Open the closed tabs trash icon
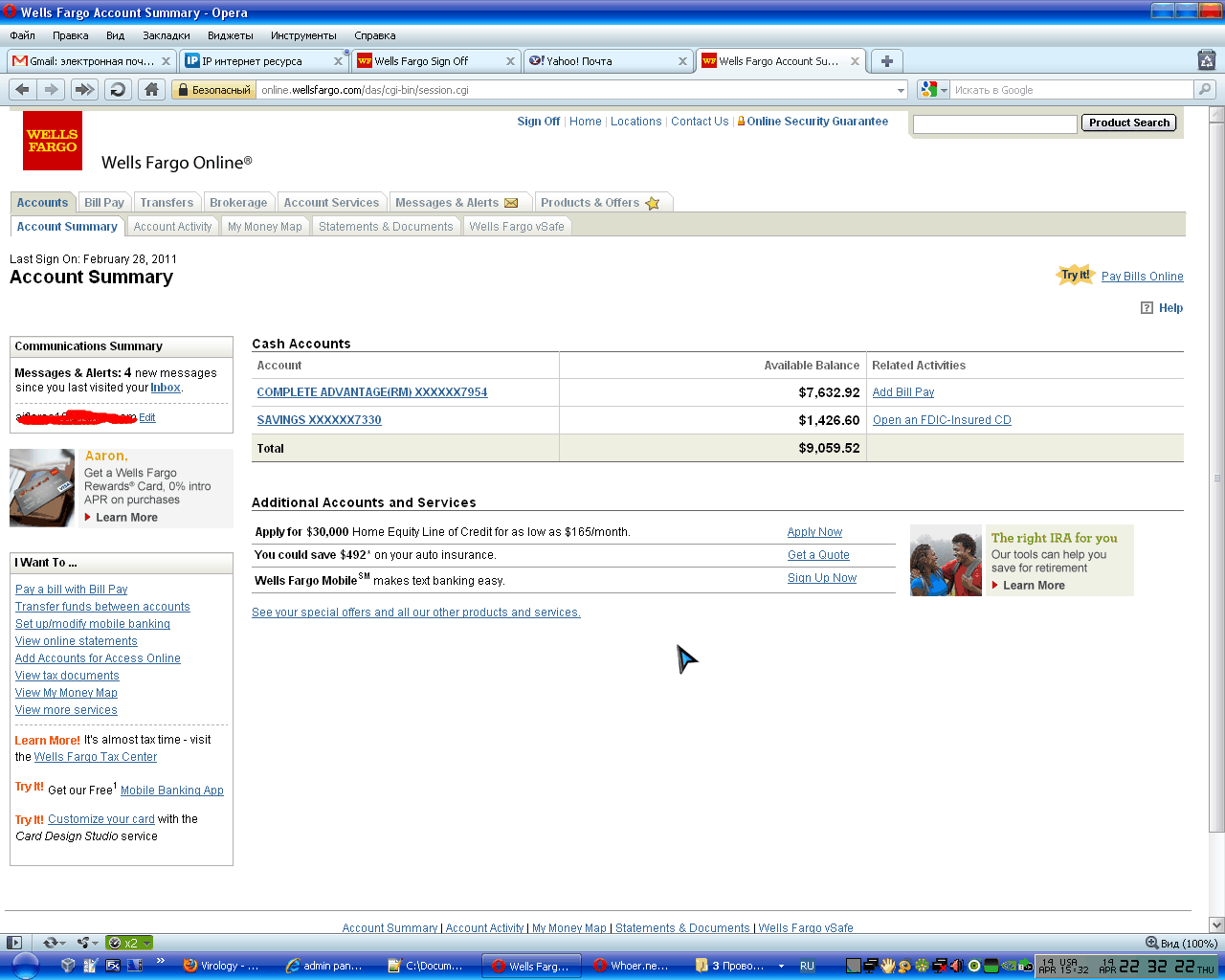The image size is (1225, 980). tap(1207, 60)
